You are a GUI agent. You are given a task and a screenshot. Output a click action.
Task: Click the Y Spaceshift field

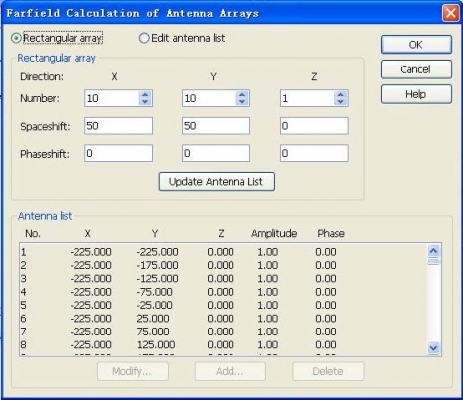coord(216,126)
